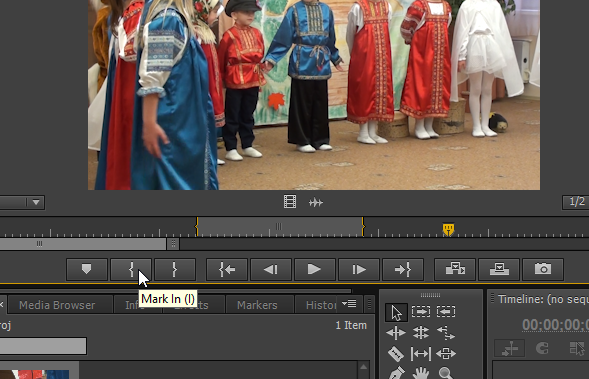Click the '1 Item' label
The image size is (589, 379).
pos(351,325)
